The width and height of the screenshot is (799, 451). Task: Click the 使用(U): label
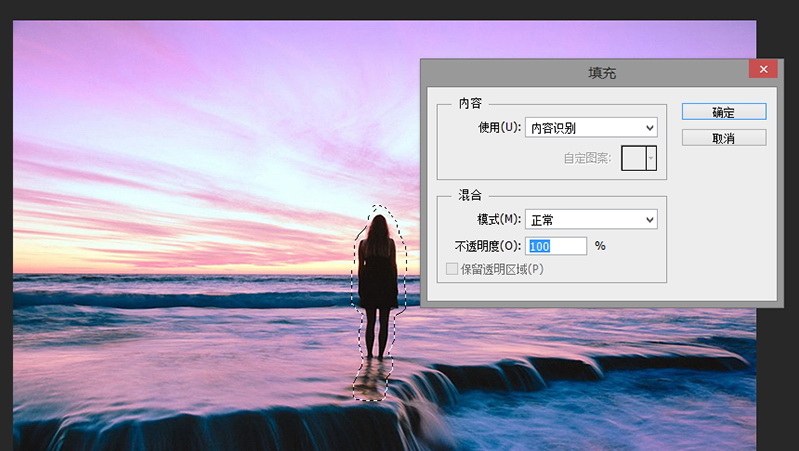click(499, 127)
